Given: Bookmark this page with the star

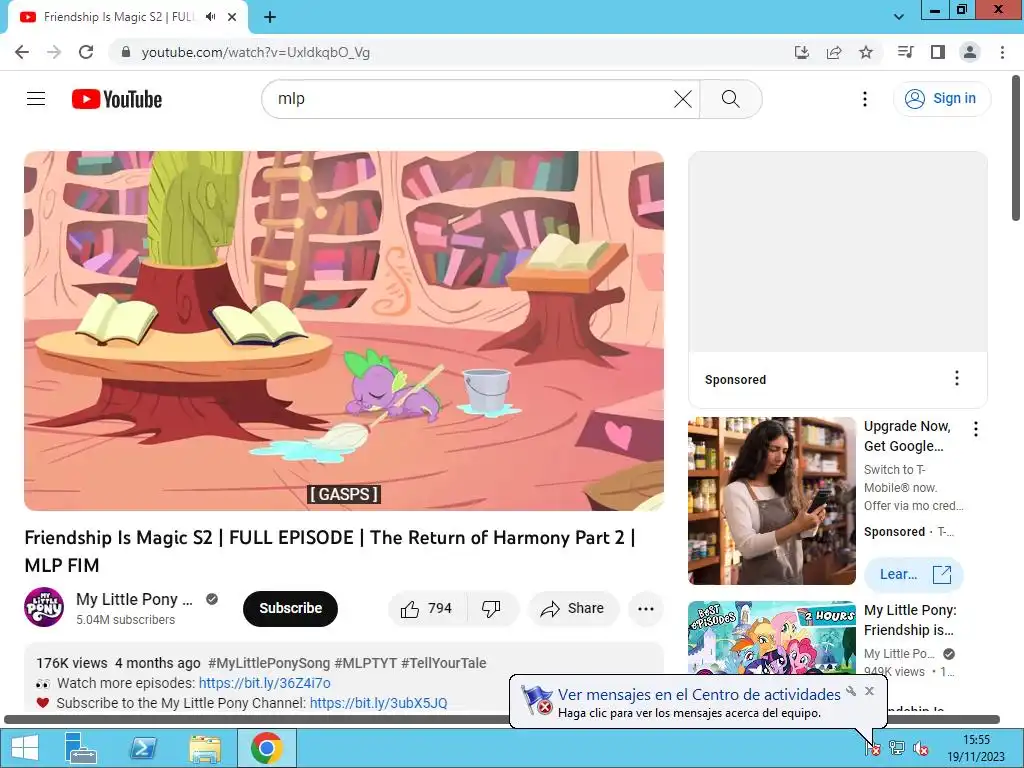Looking at the screenshot, I should (x=866, y=52).
